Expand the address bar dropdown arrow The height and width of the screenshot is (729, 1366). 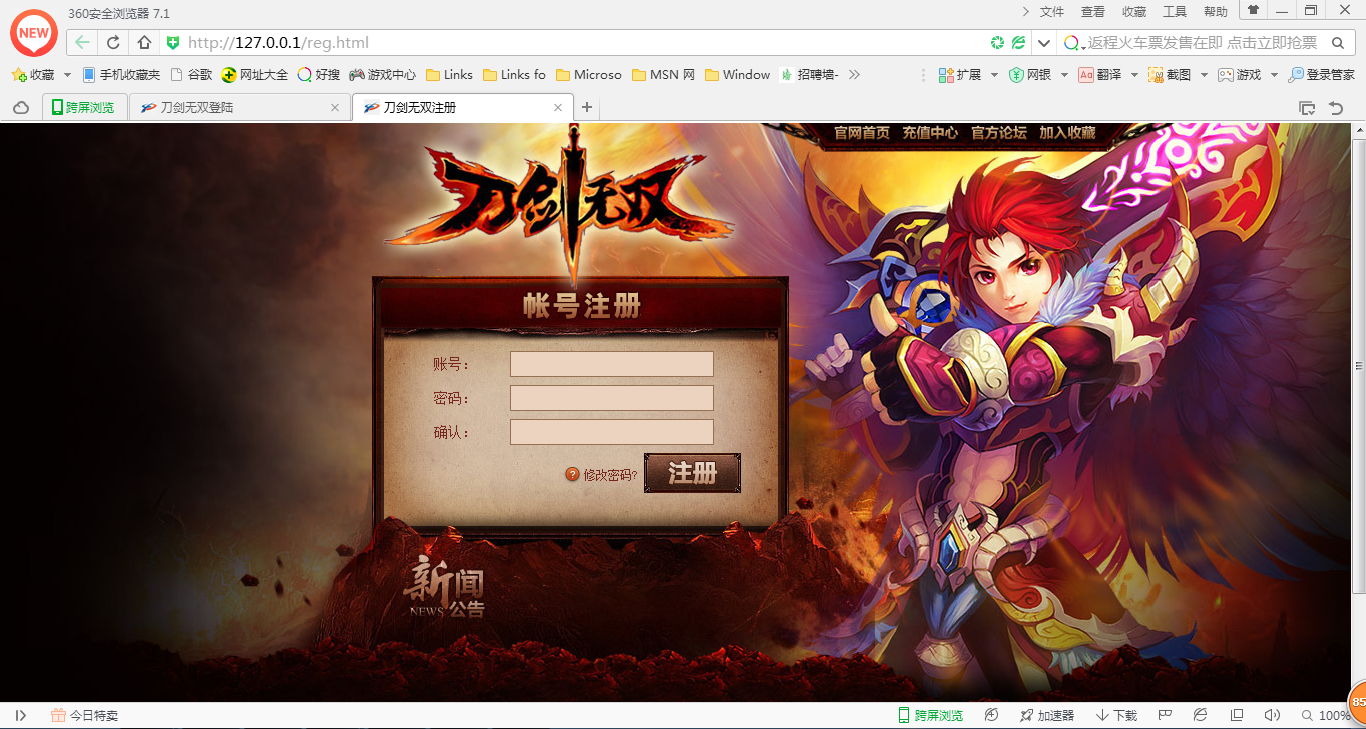(x=1044, y=43)
